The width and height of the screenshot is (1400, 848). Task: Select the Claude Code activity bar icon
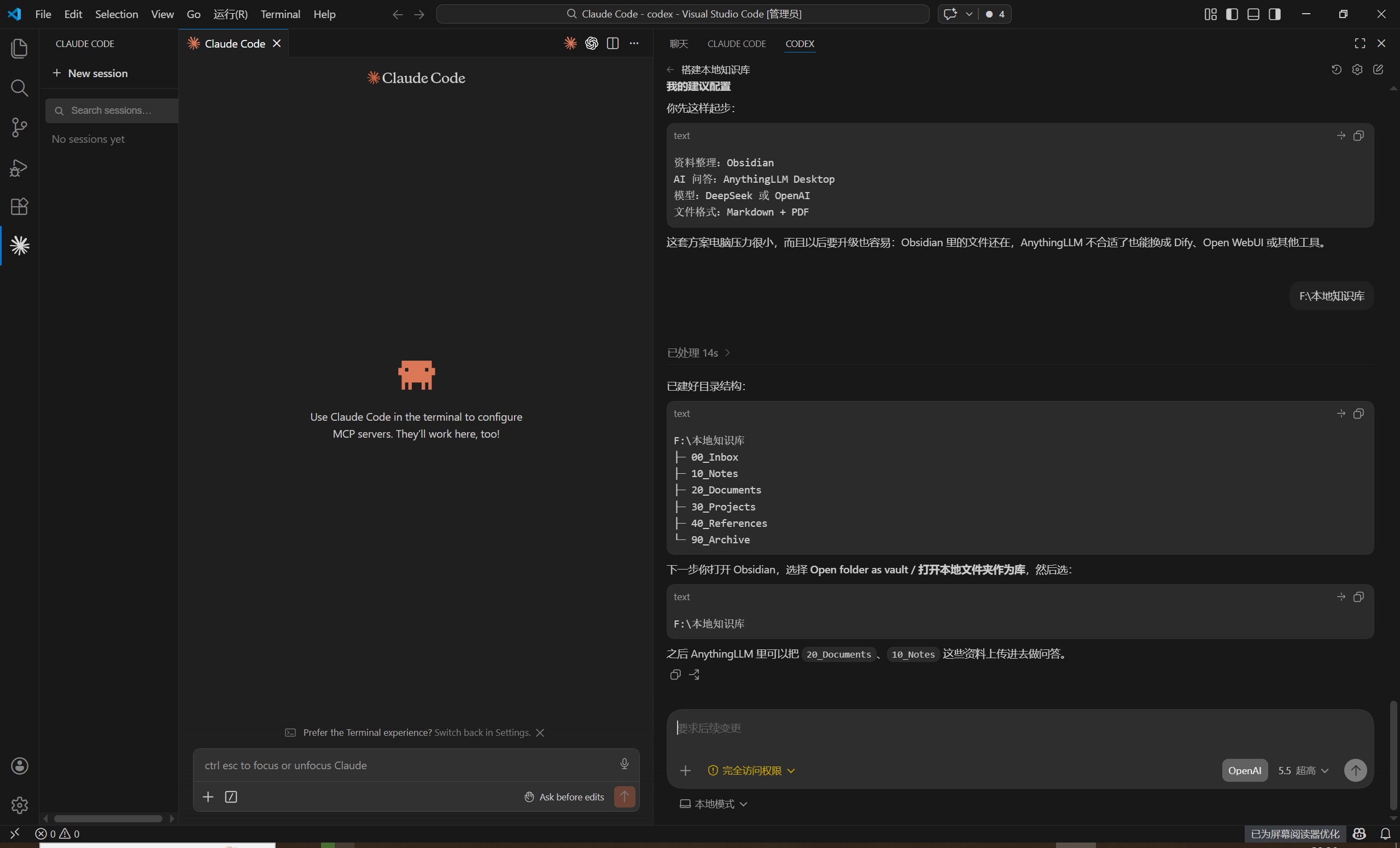pos(19,246)
